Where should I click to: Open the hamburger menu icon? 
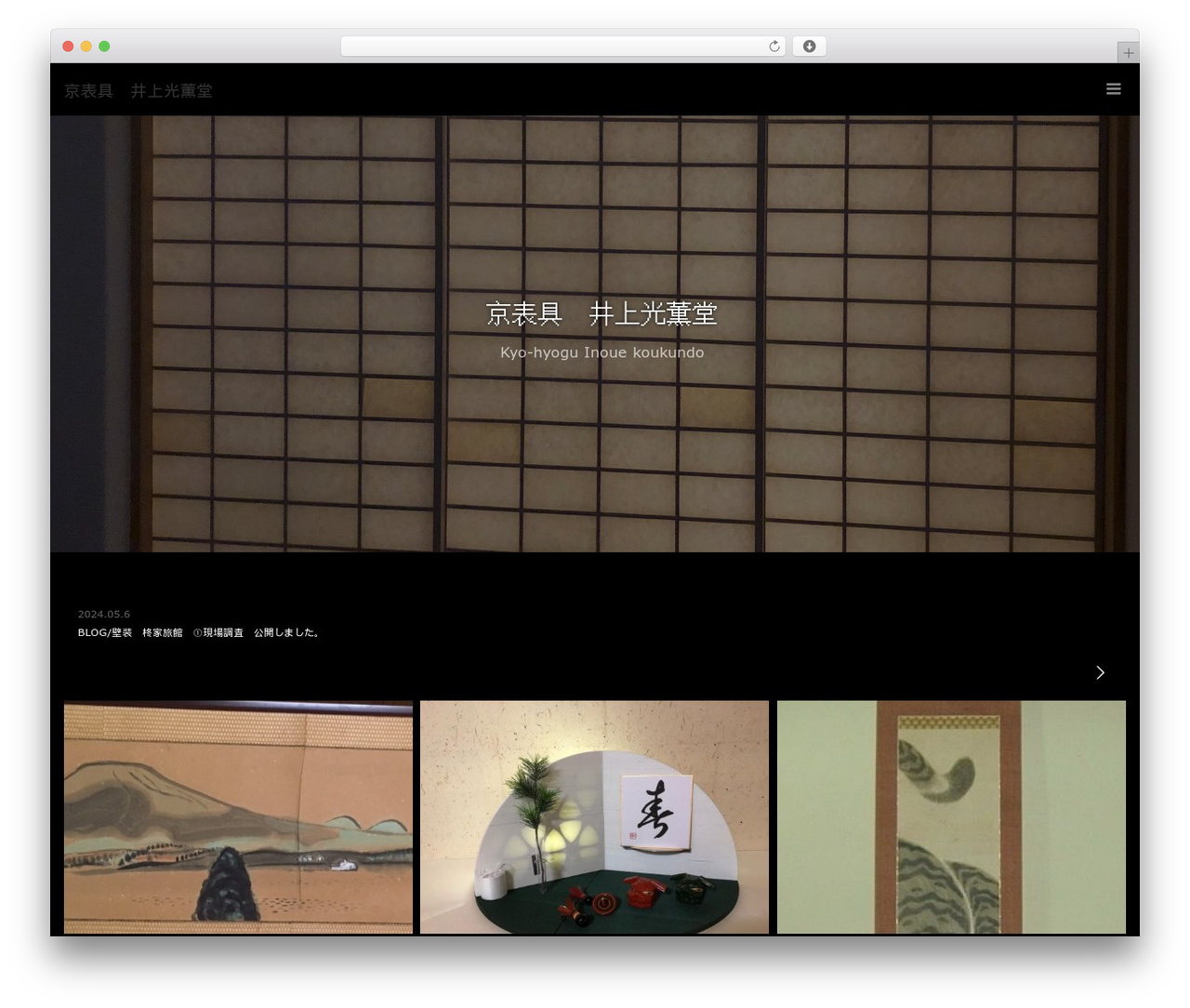(1113, 89)
